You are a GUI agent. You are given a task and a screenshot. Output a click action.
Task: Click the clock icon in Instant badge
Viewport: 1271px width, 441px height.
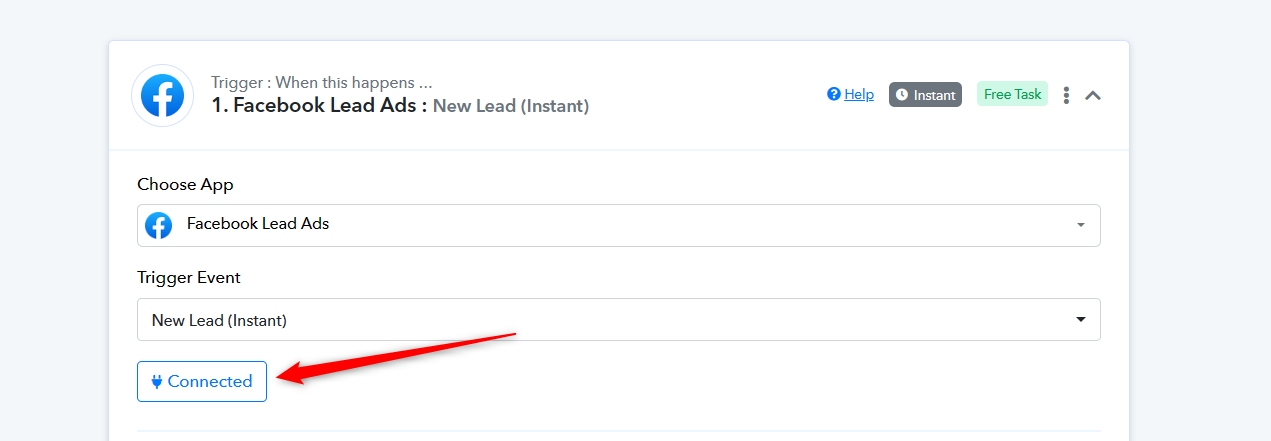point(902,95)
